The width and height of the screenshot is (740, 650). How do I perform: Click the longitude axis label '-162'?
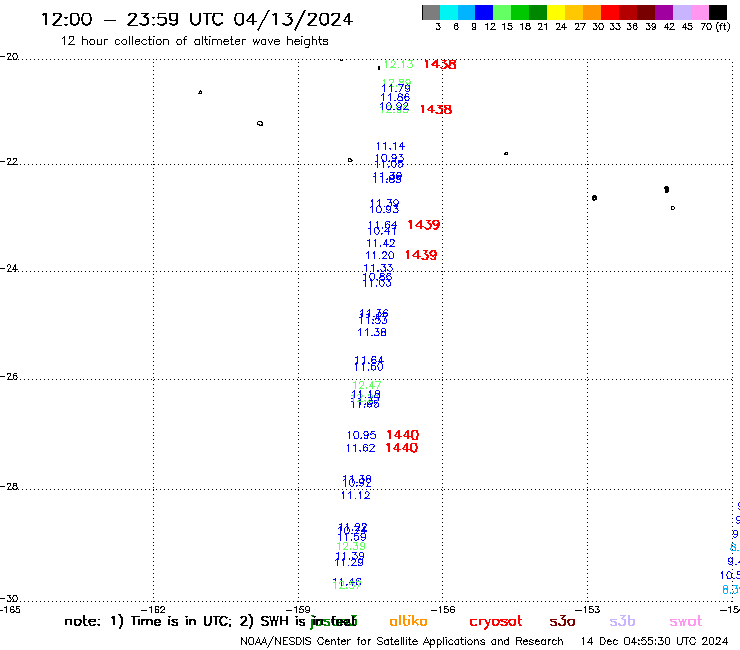click(x=153, y=609)
